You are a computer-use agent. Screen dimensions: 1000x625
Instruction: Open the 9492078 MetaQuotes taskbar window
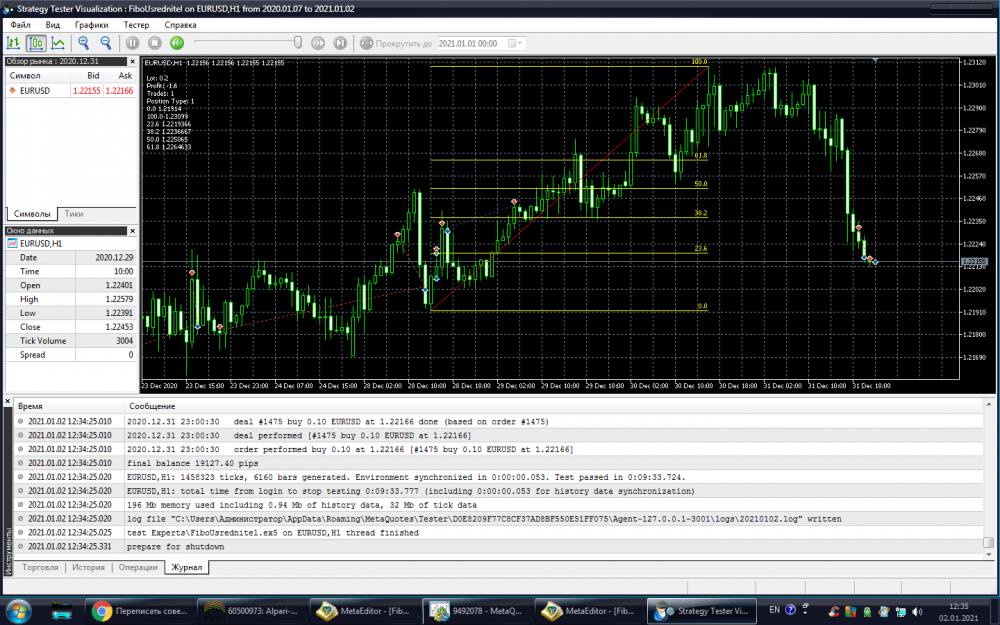pyautogui.click(x=475, y=611)
